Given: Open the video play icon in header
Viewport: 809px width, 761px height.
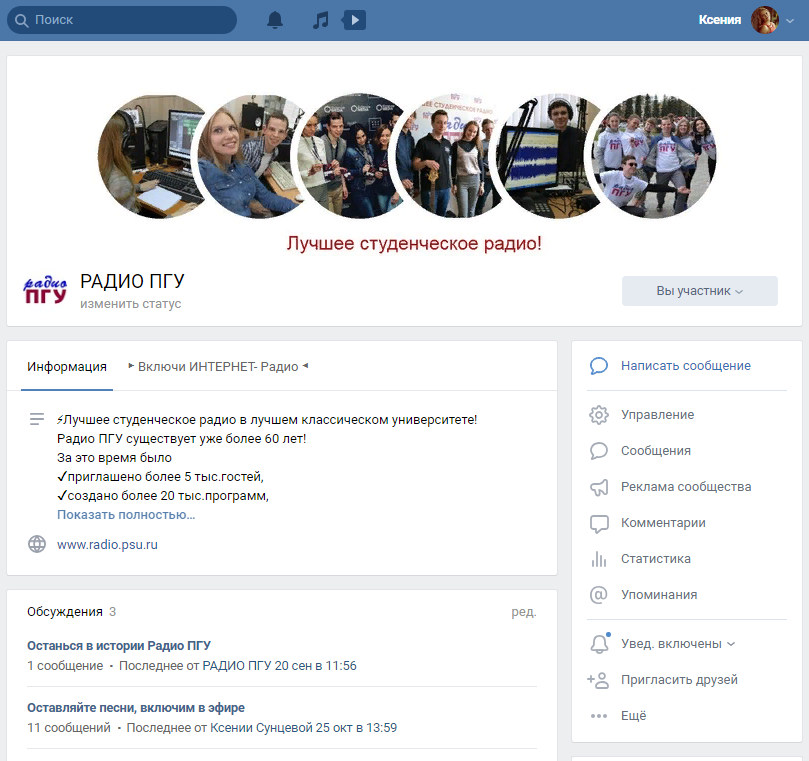Looking at the screenshot, I should pyautogui.click(x=354, y=20).
